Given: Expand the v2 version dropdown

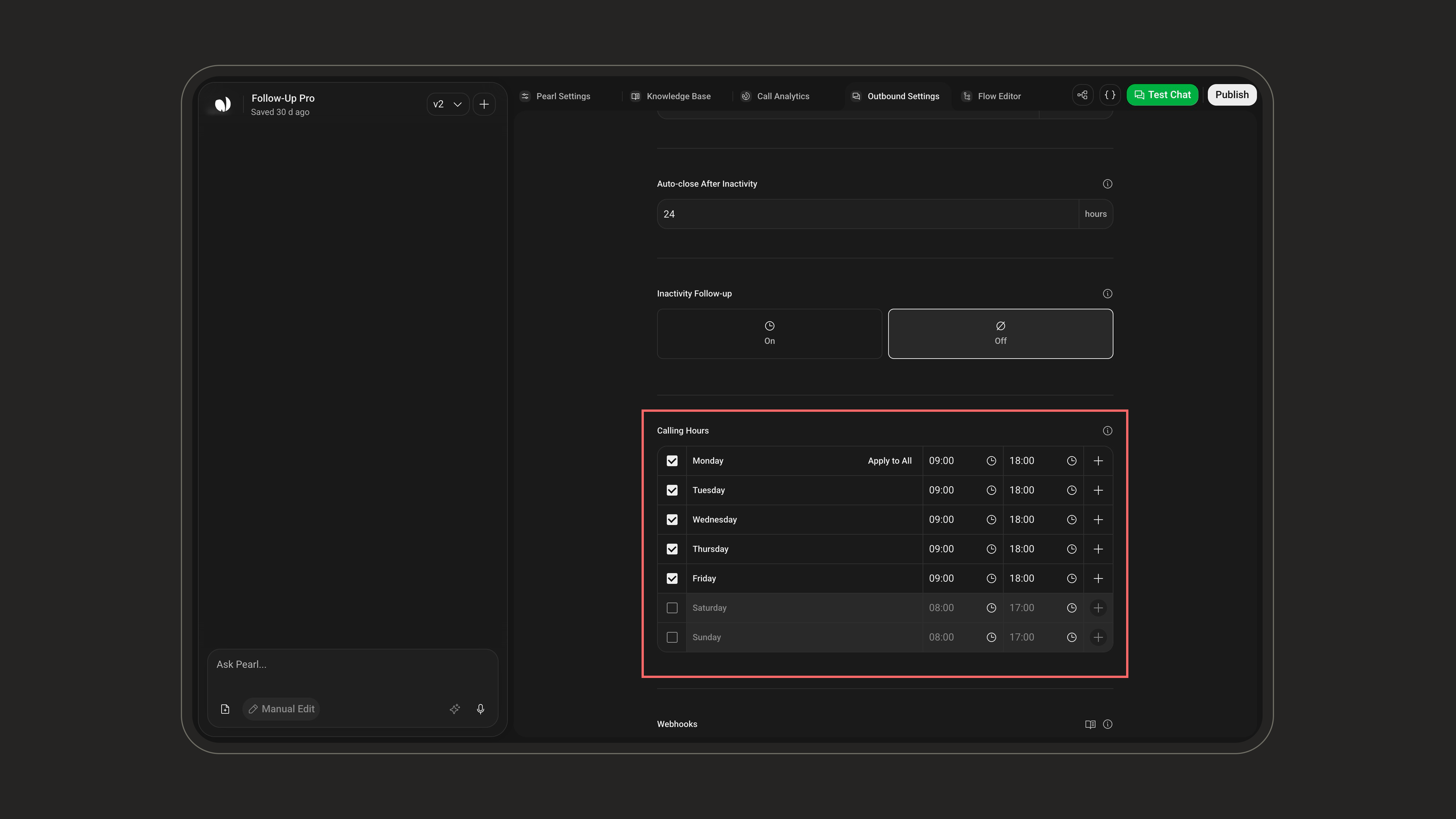Looking at the screenshot, I should (x=448, y=104).
